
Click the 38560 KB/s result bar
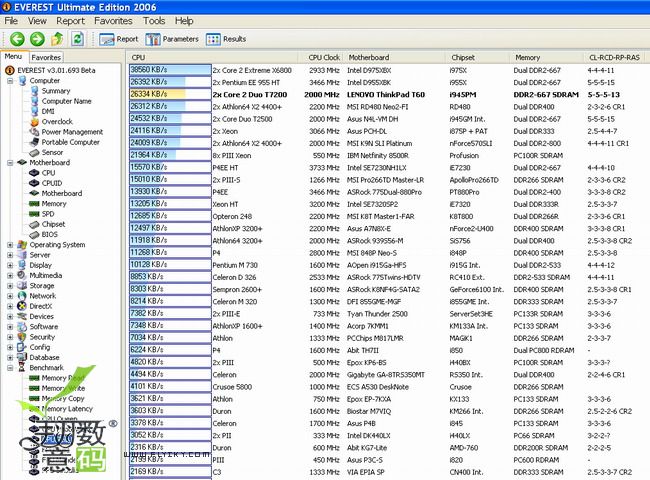point(170,70)
